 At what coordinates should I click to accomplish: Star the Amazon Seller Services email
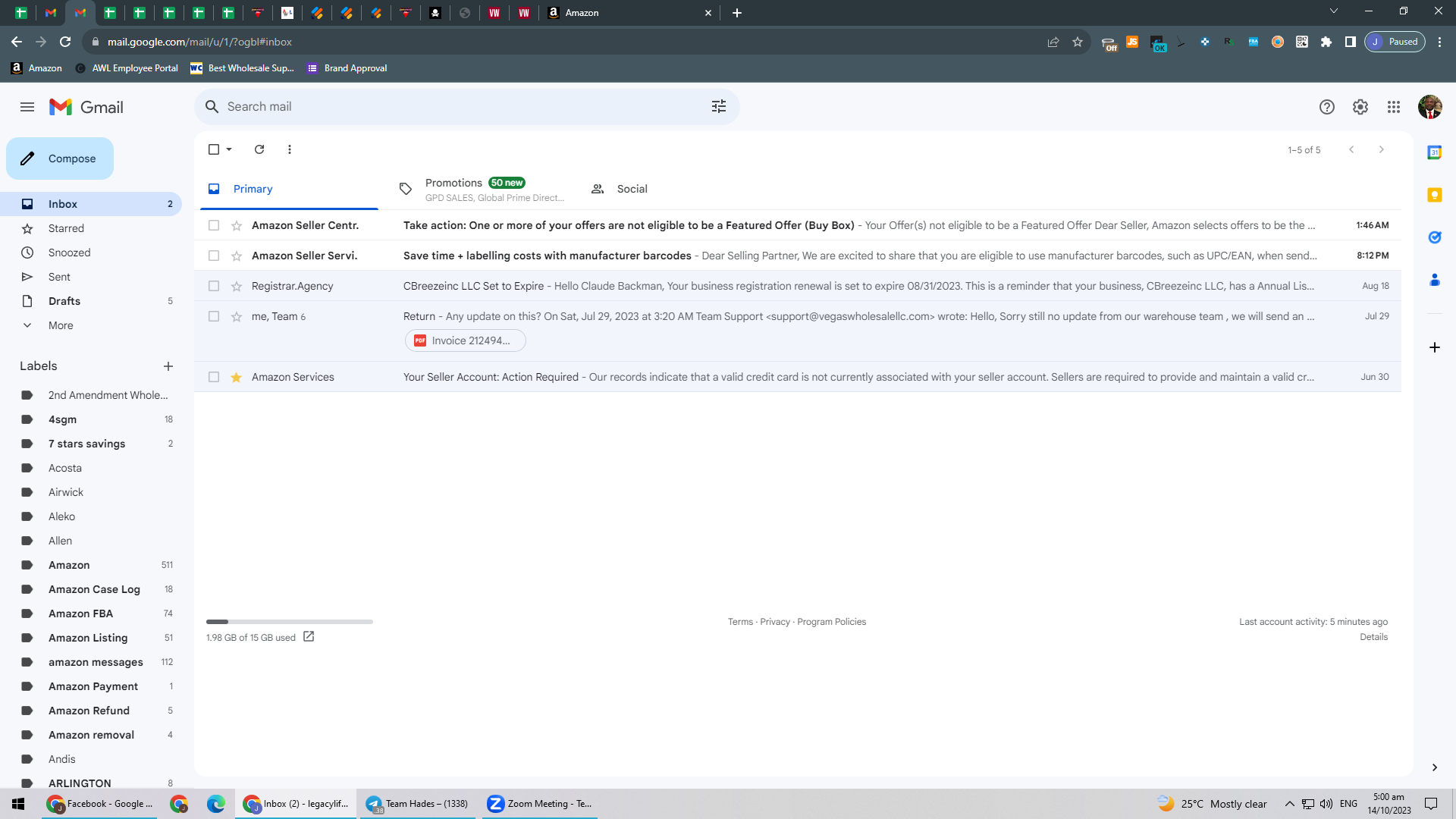point(237,256)
